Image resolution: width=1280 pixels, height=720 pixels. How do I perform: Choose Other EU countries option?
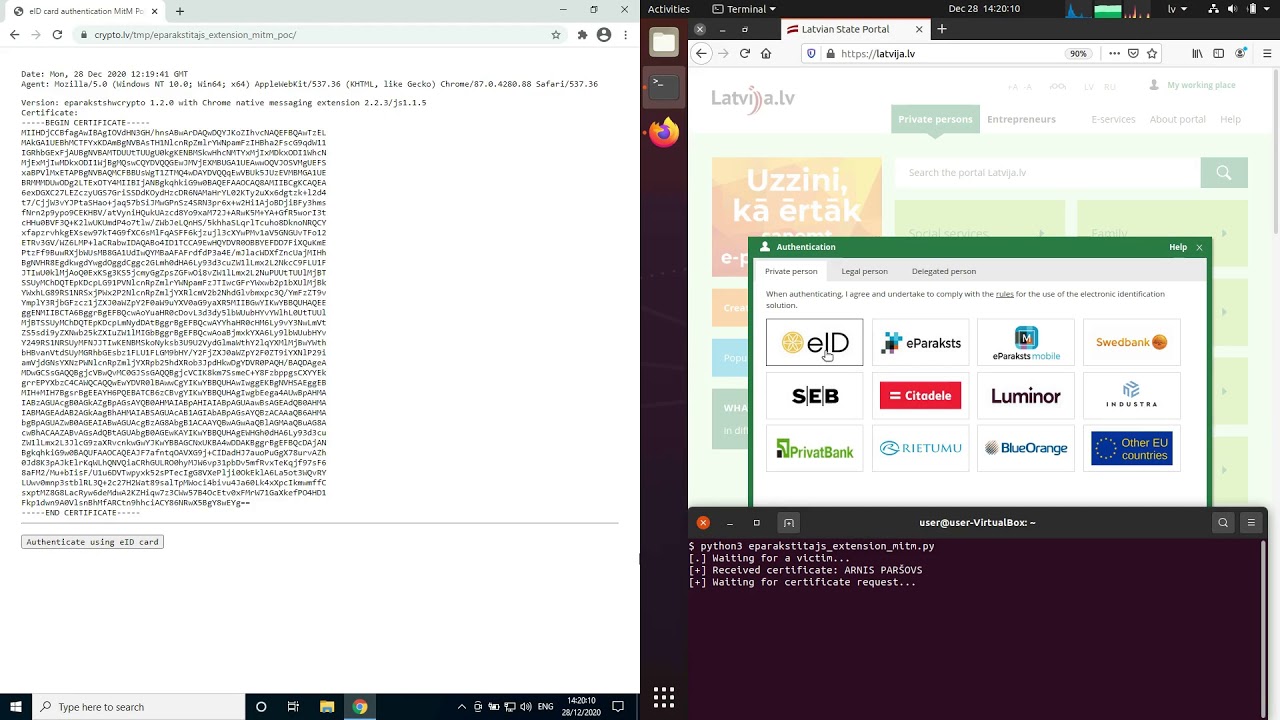tap(1132, 449)
